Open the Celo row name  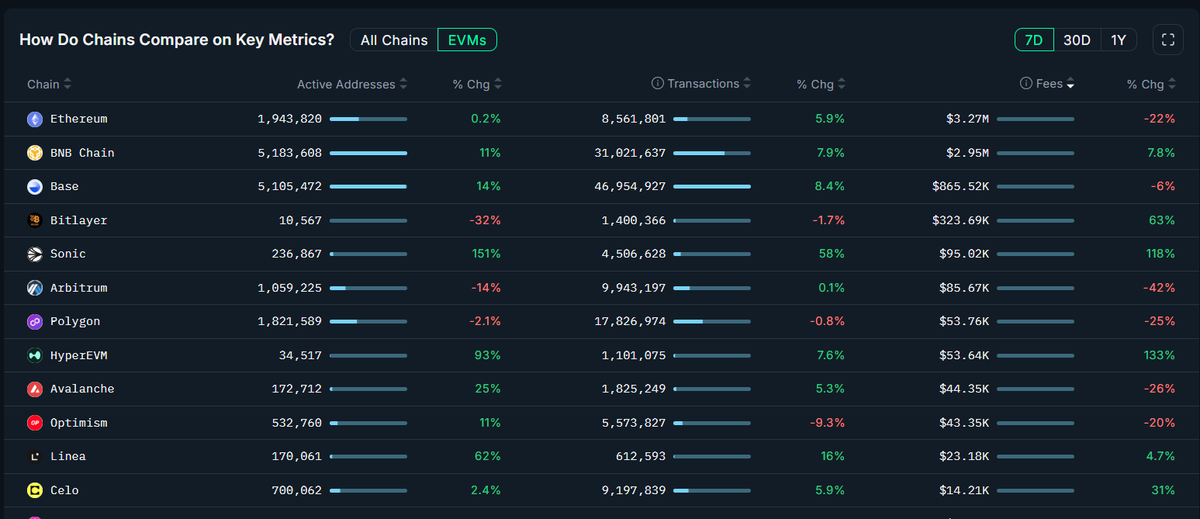(x=64, y=490)
